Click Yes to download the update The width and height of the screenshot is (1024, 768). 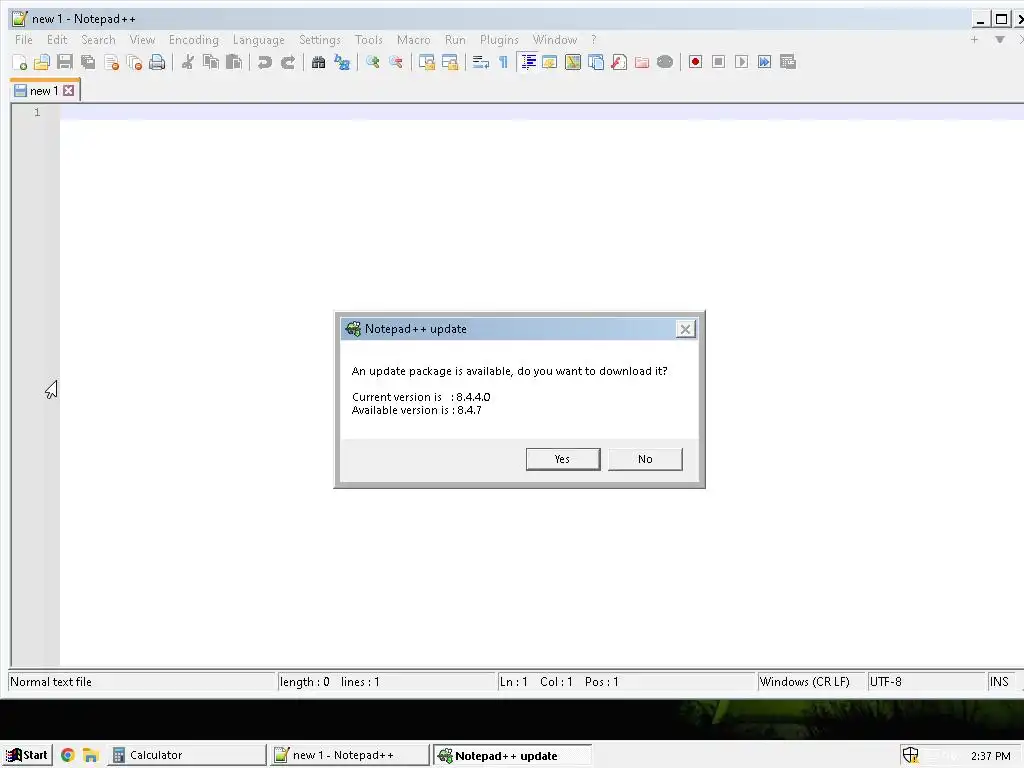pos(563,459)
